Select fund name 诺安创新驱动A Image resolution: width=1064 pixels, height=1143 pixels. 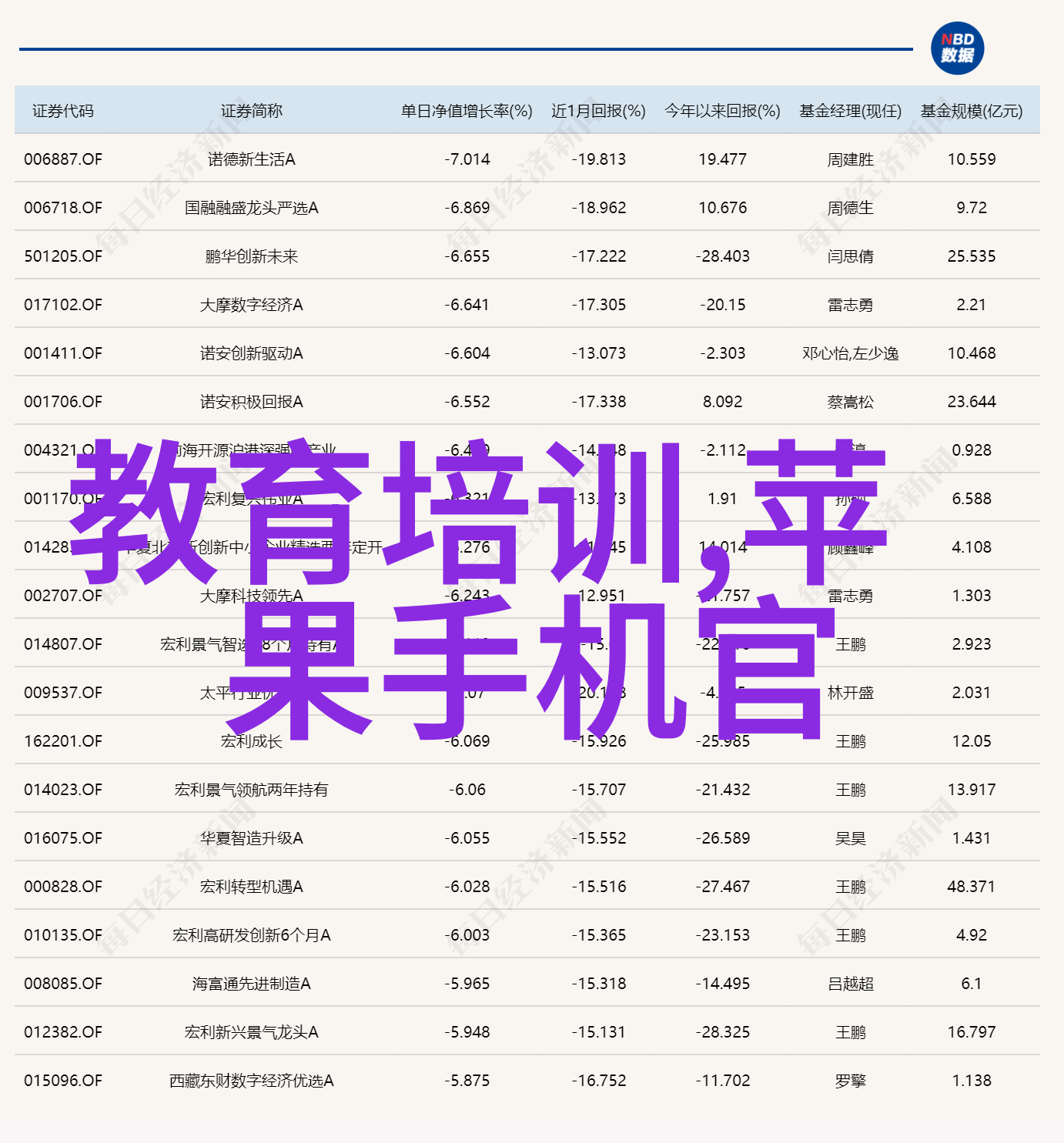pyautogui.click(x=252, y=353)
